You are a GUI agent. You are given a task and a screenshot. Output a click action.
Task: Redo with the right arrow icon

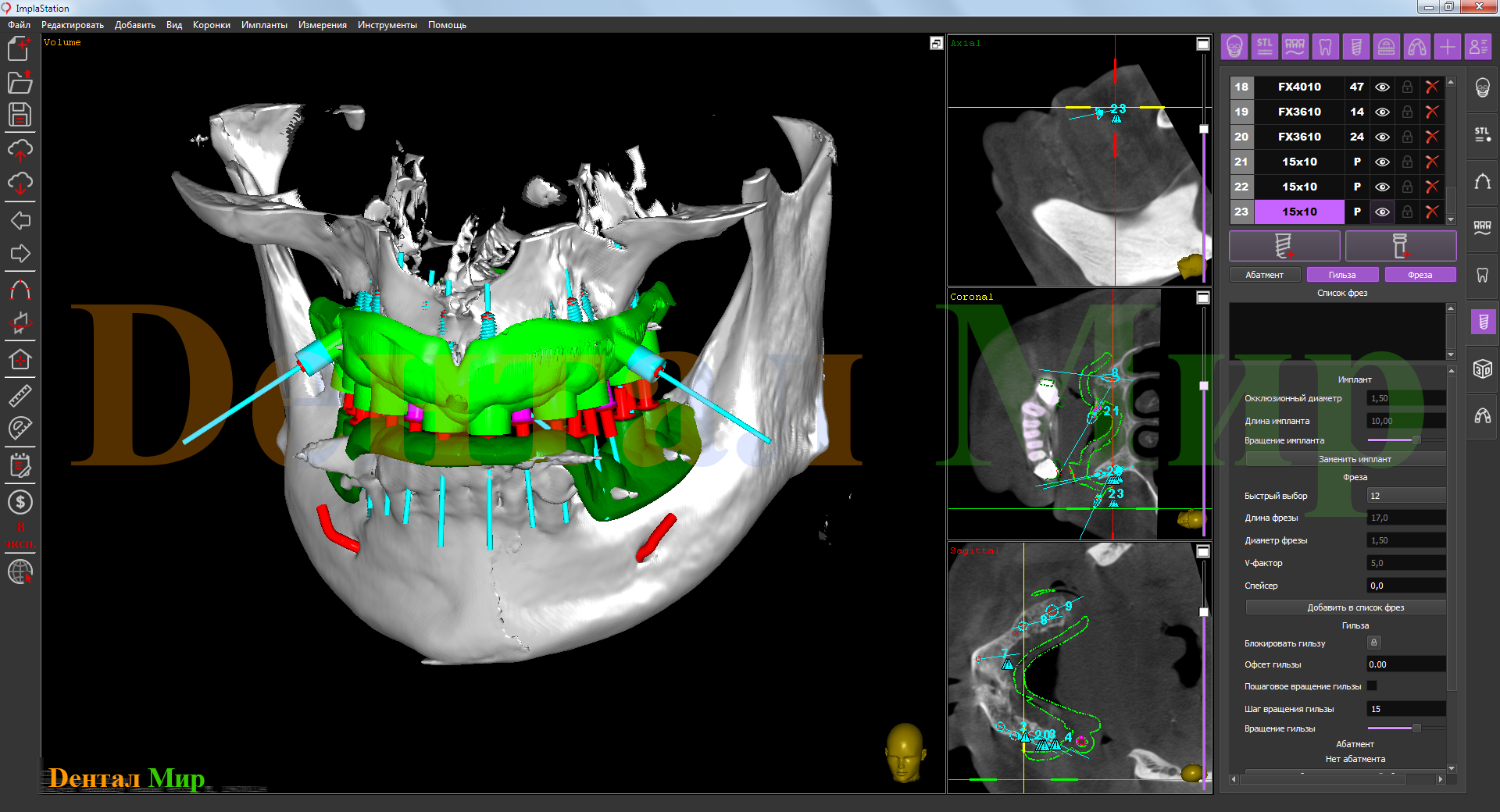coord(20,253)
